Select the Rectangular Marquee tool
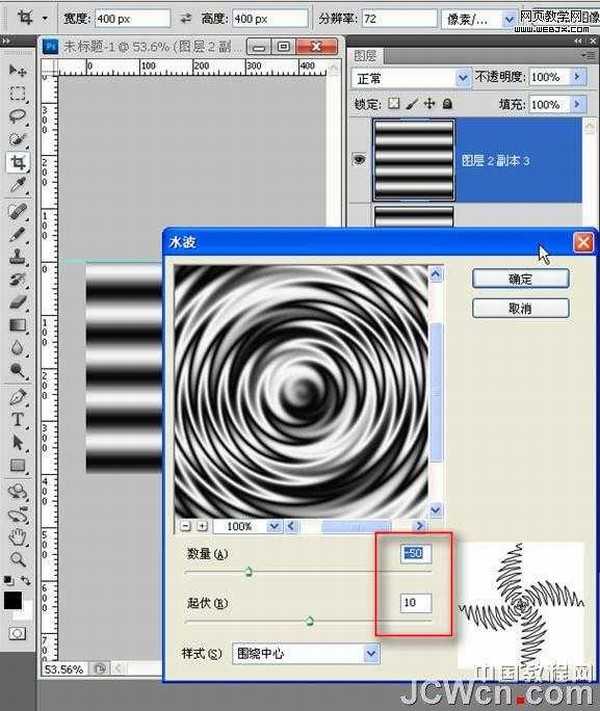Image resolution: width=600 pixels, height=711 pixels. pyautogui.click(x=18, y=93)
